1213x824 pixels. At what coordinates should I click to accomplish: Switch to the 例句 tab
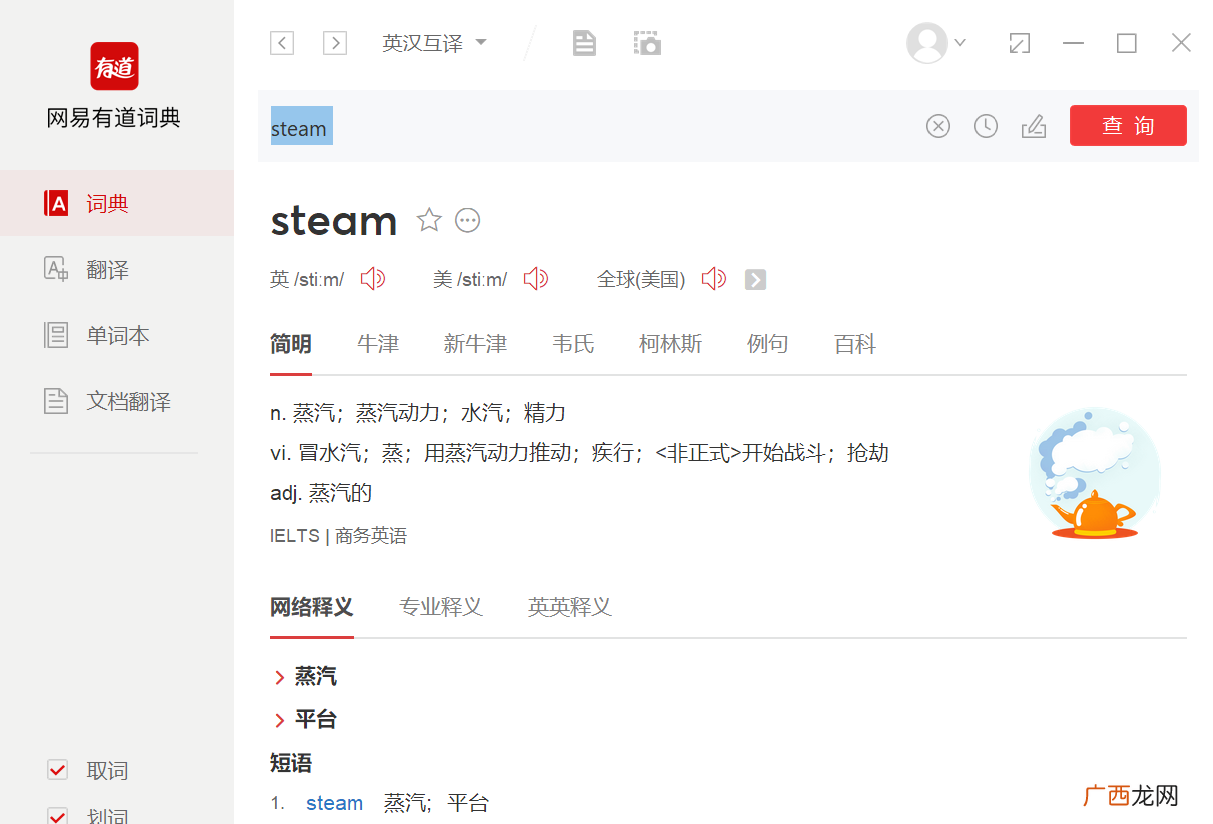pos(767,344)
